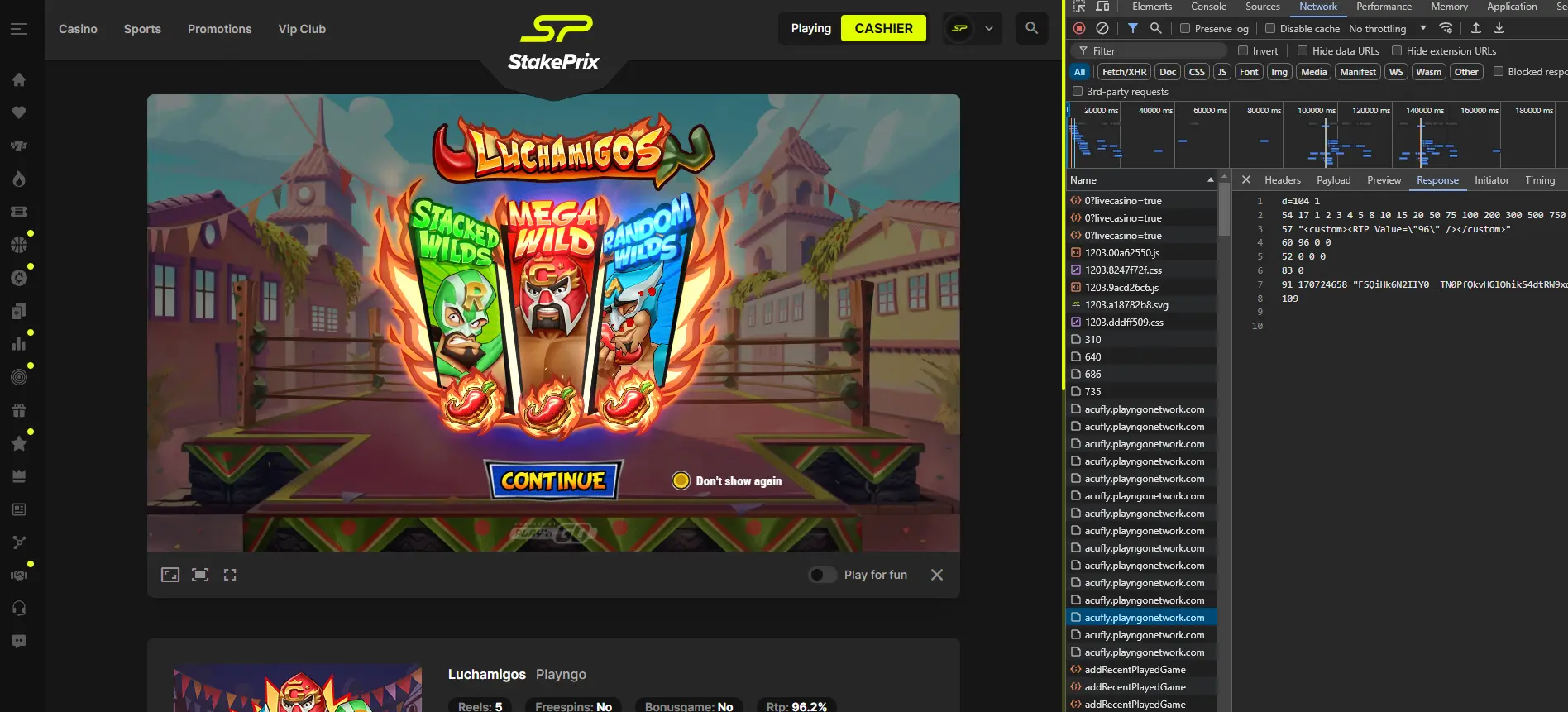The image size is (1568, 712).
Task: Click the site search magnifier icon
Action: [x=1031, y=28]
